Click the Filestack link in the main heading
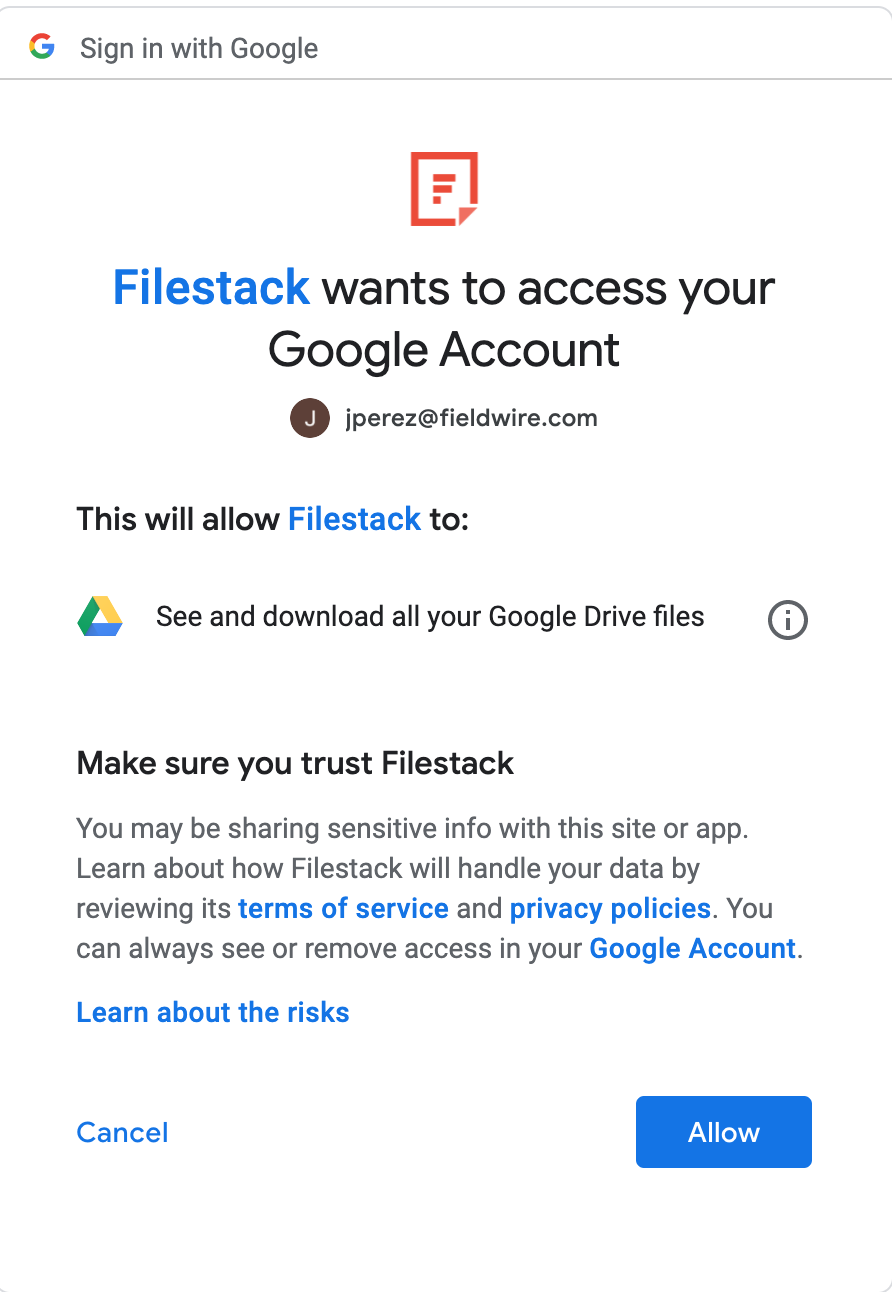The image size is (892, 1292). 211,287
